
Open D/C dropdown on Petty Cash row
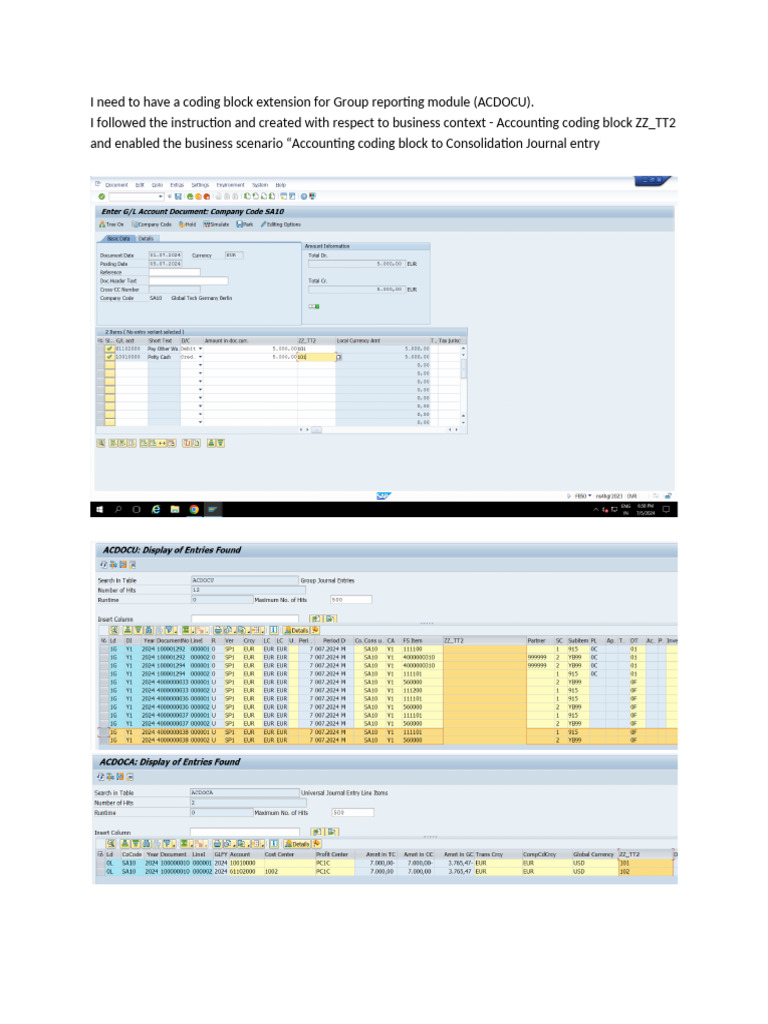pyautogui.click(x=200, y=357)
